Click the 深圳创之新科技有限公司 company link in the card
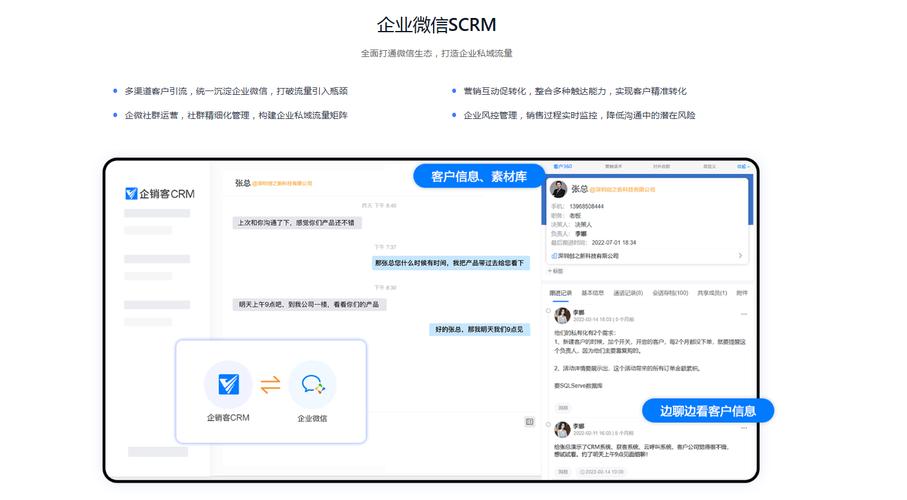The image size is (907, 500). [x=588, y=256]
